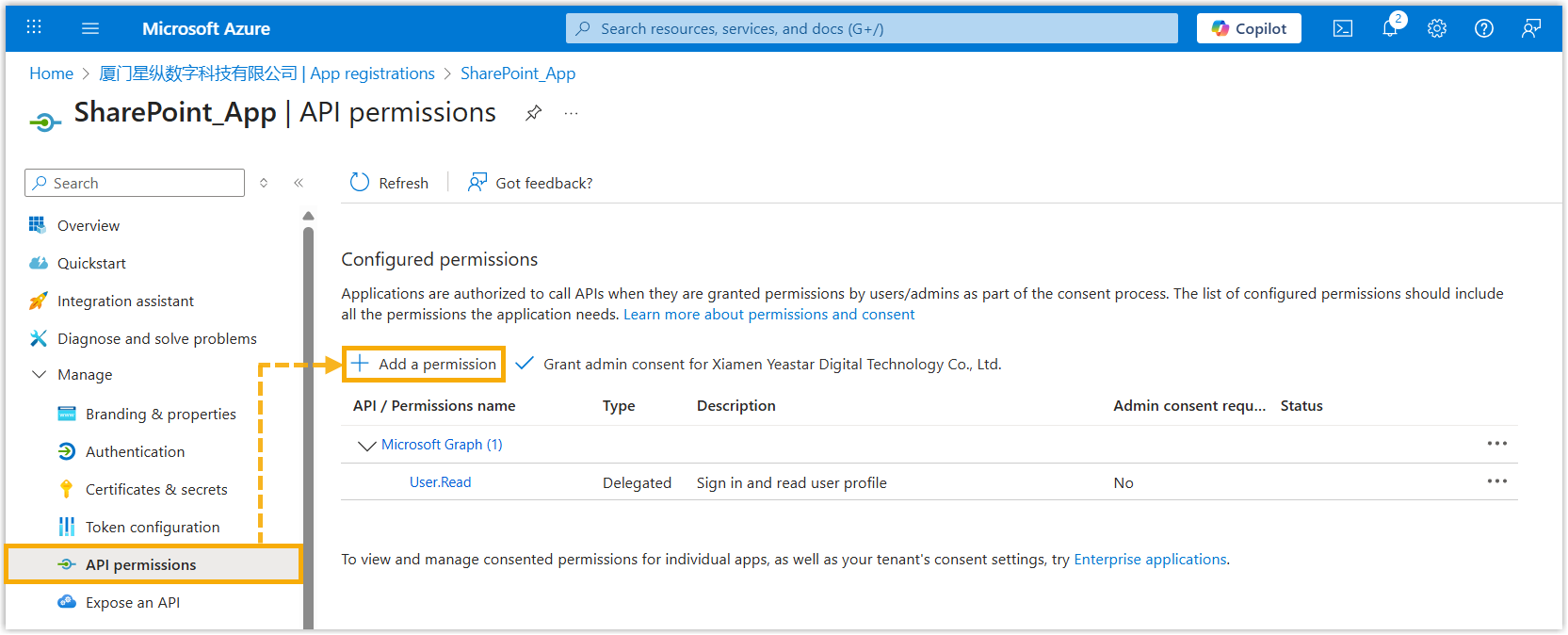Select Authentication in the sidebar

(x=135, y=451)
